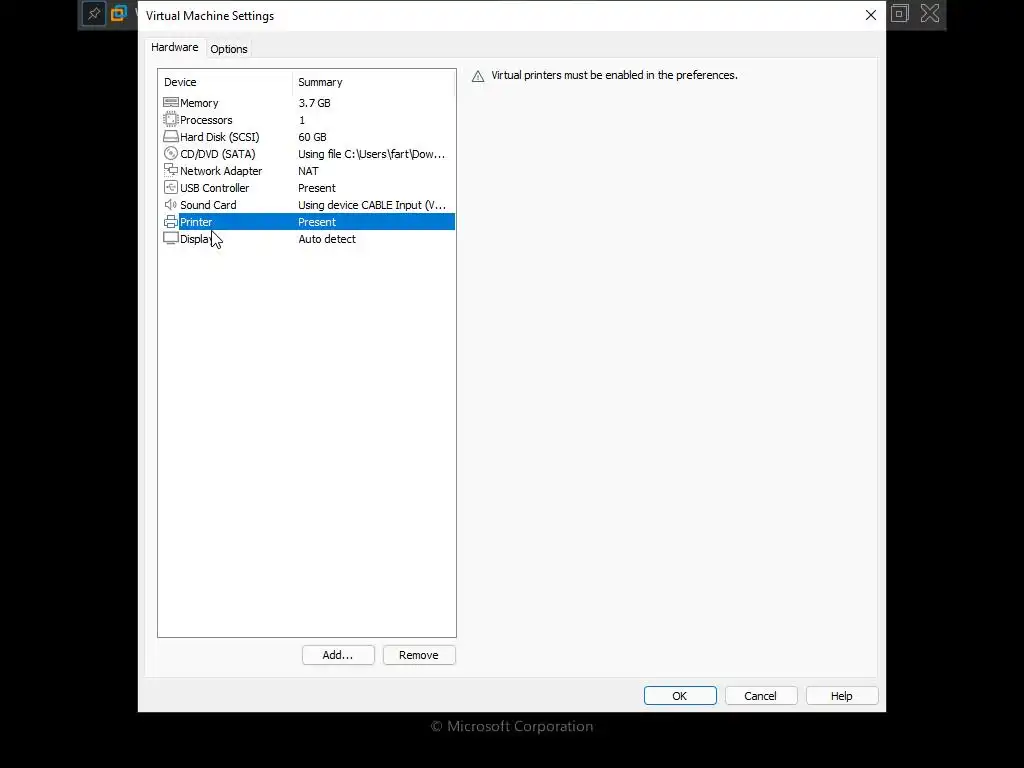The width and height of the screenshot is (1024, 768).
Task: Click the warning triangle icon
Action: tap(478, 76)
